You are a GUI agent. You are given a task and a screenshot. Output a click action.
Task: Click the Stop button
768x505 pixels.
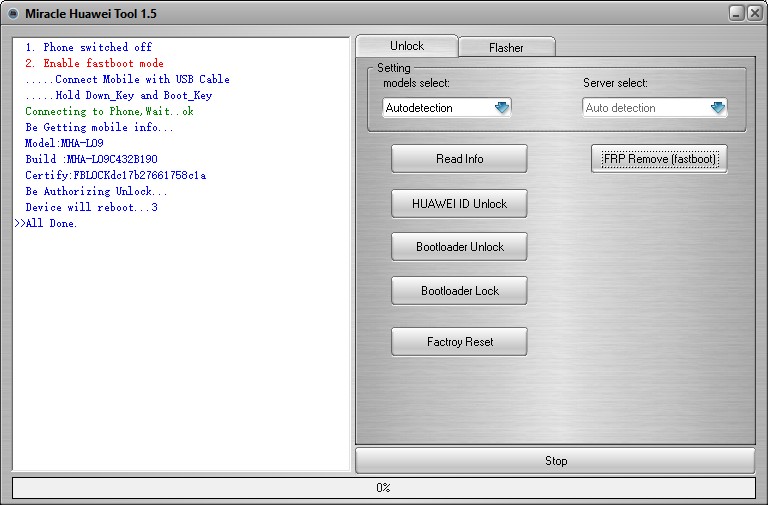pos(555,460)
